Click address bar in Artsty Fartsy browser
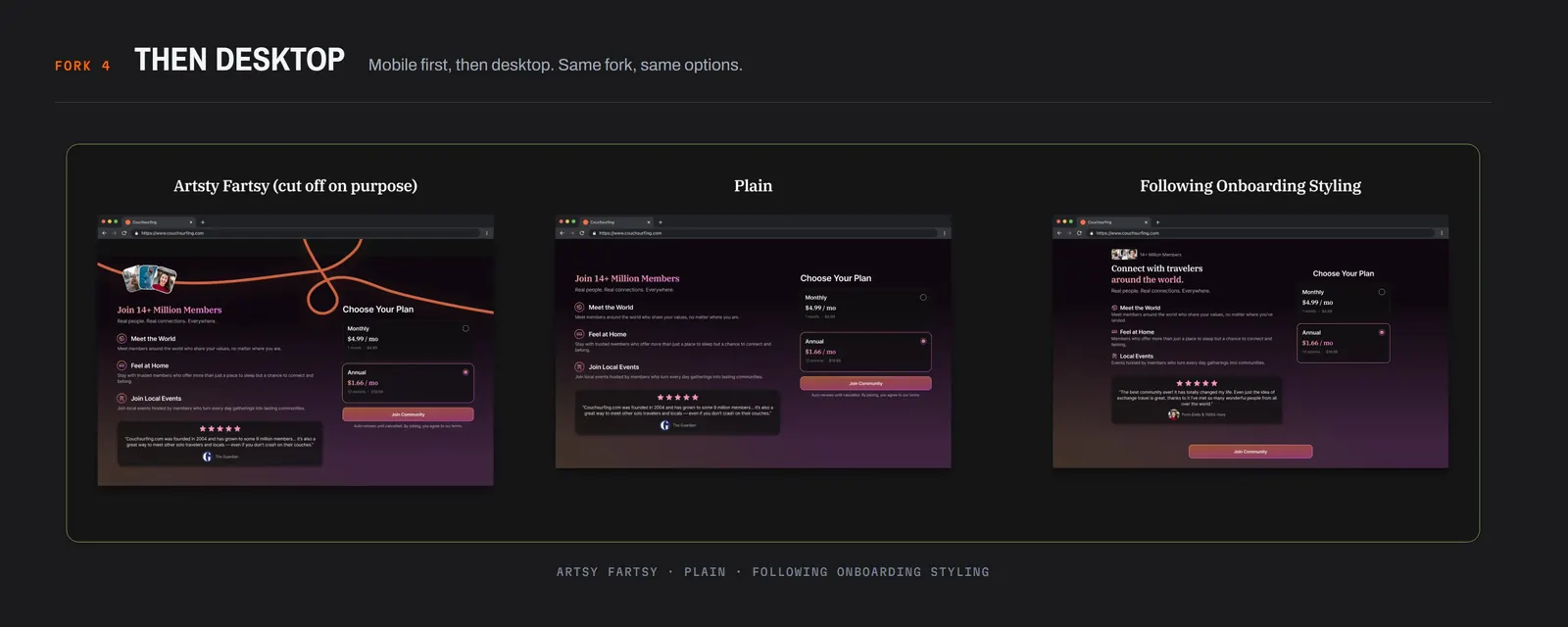The image size is (1568, 627). (306, 233)
